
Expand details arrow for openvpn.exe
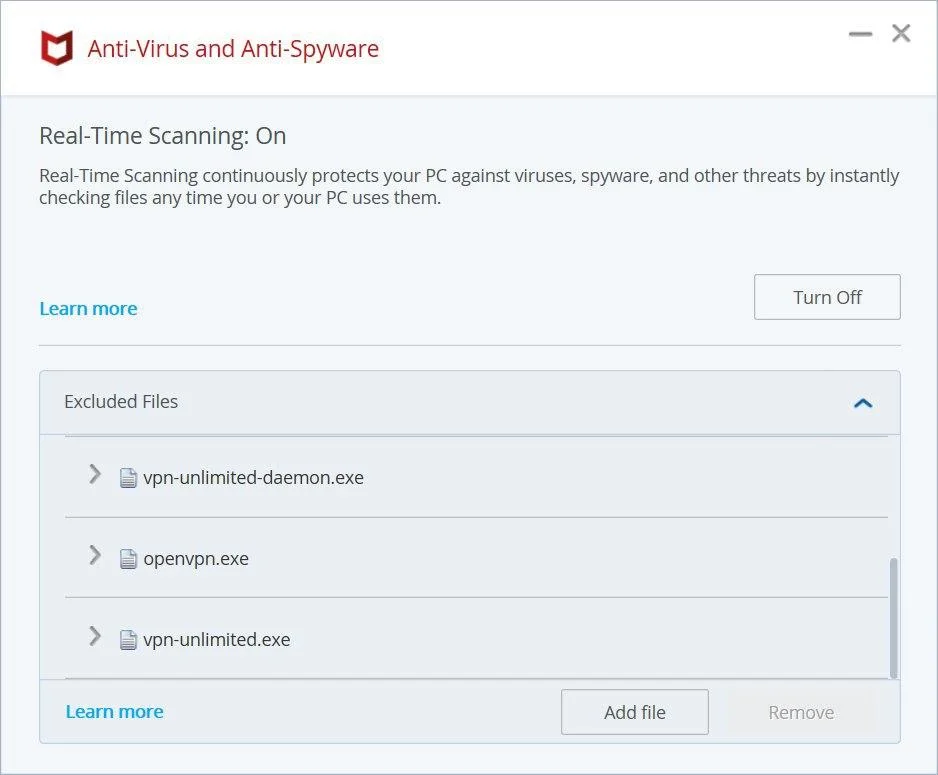95,555
